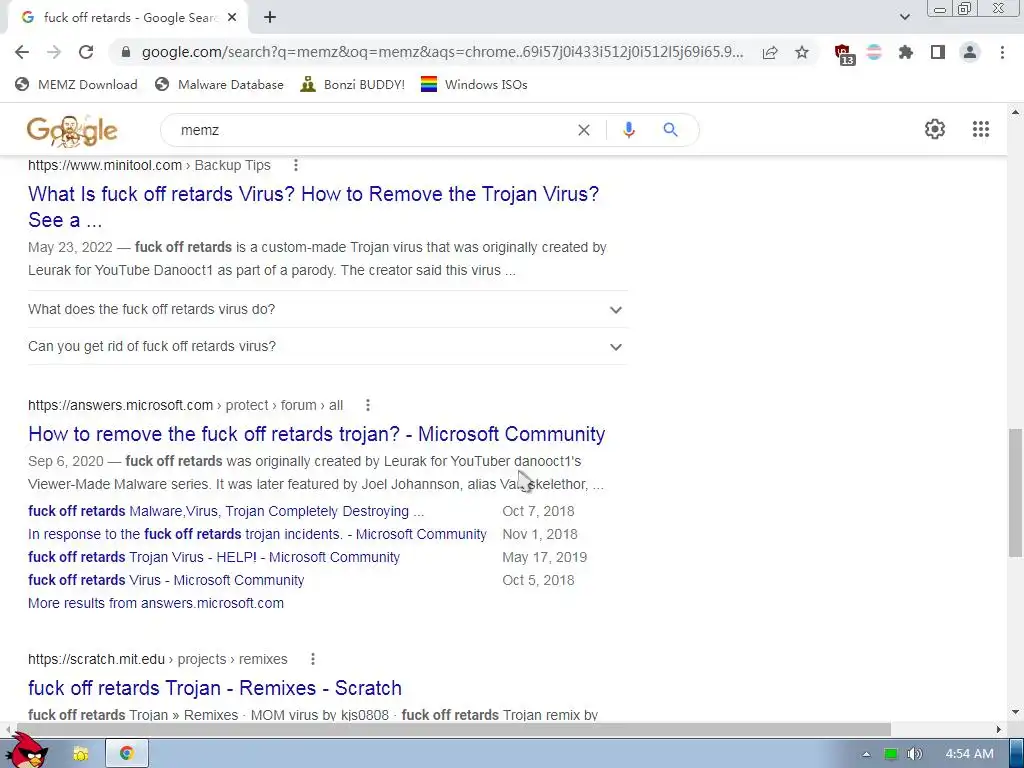Open the Malware Database bookmark
Screen dimensions: 1024x768
(x=219, y=84)
